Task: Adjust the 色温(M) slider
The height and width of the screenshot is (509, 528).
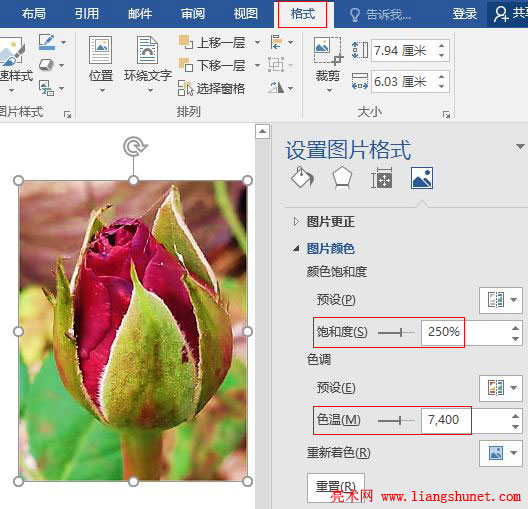Action: click(x=396, y=420)
